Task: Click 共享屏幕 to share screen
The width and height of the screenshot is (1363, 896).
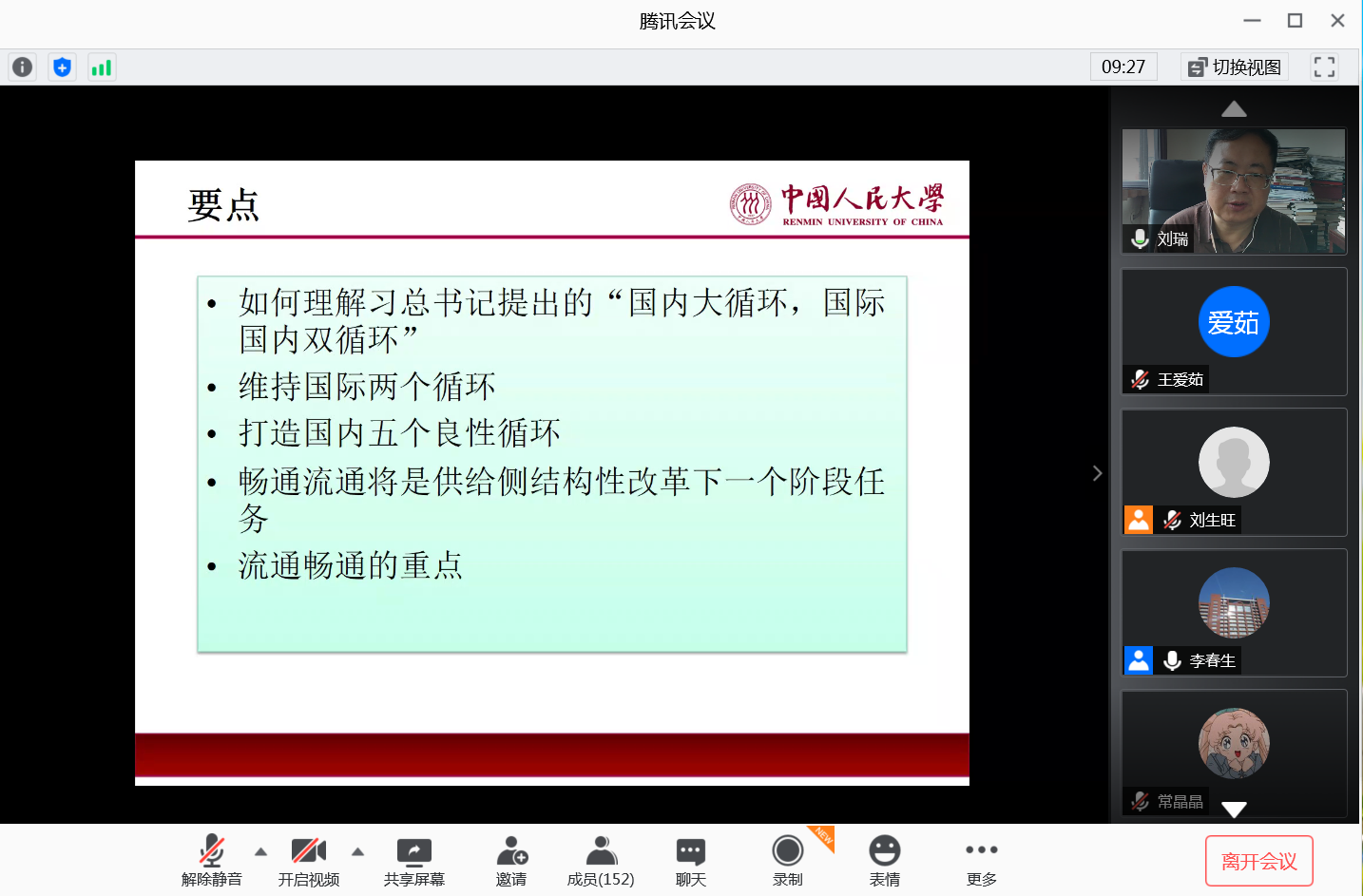Action: [413, 861]
